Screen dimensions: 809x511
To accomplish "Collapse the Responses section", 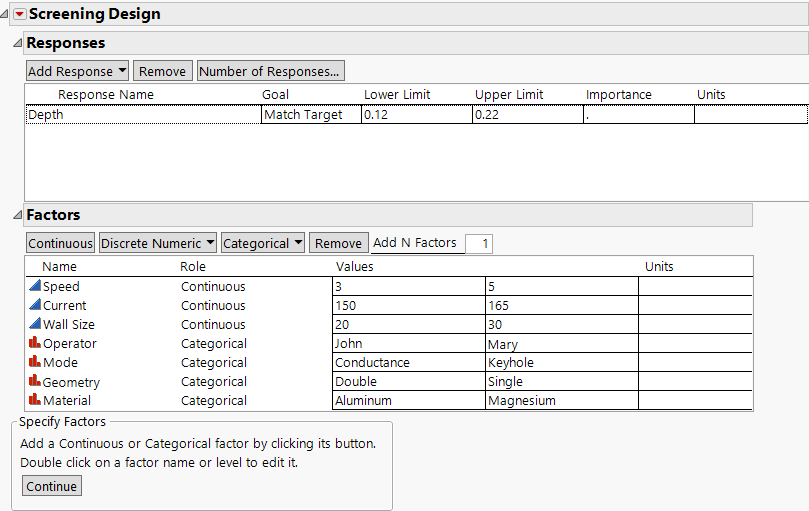I will pyautogui.click(x=16, y=44).
